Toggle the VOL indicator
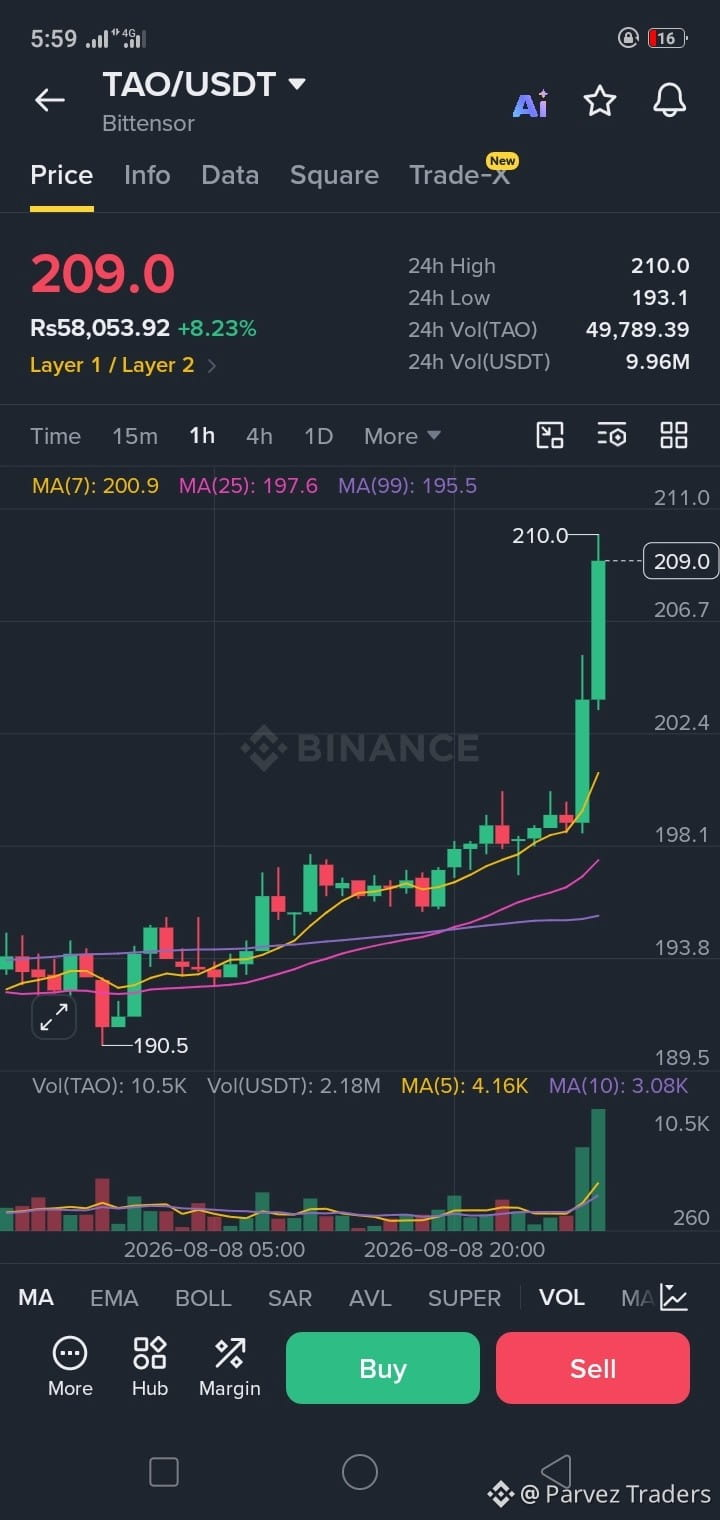This screenshot has width=720, height=1520. pyautogui.click(x=562, y=1298)
